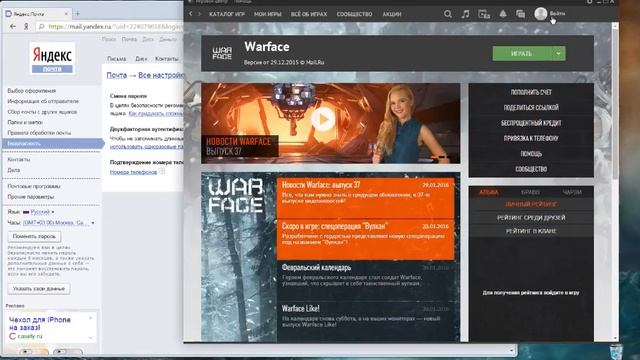The width and height of the screenshot is (640, 360).
Task: Click Сообщество in the side panel
Action: pos(531,169)
